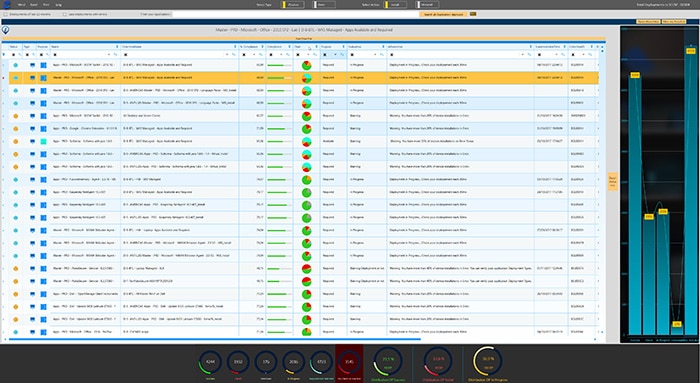Open the Information column filter dropdown
Image resolution: width=700 pixels, height=383 pixels.
[x=522, y=54]
